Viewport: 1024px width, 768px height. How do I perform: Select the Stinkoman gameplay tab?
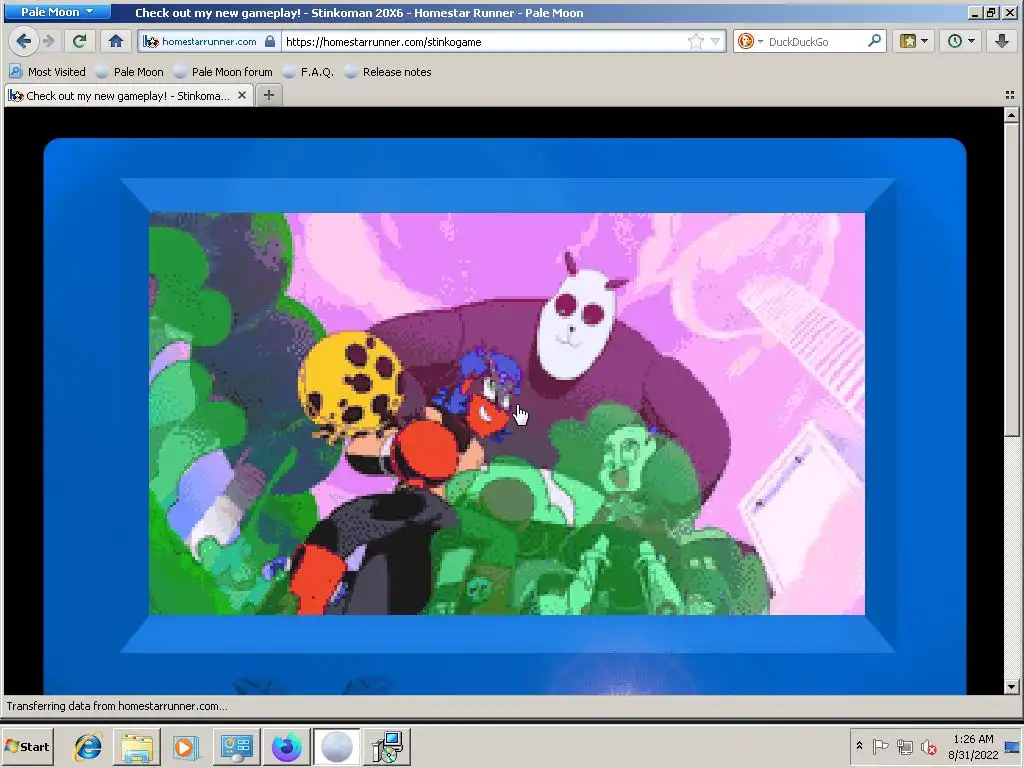[x=129, y=95]
